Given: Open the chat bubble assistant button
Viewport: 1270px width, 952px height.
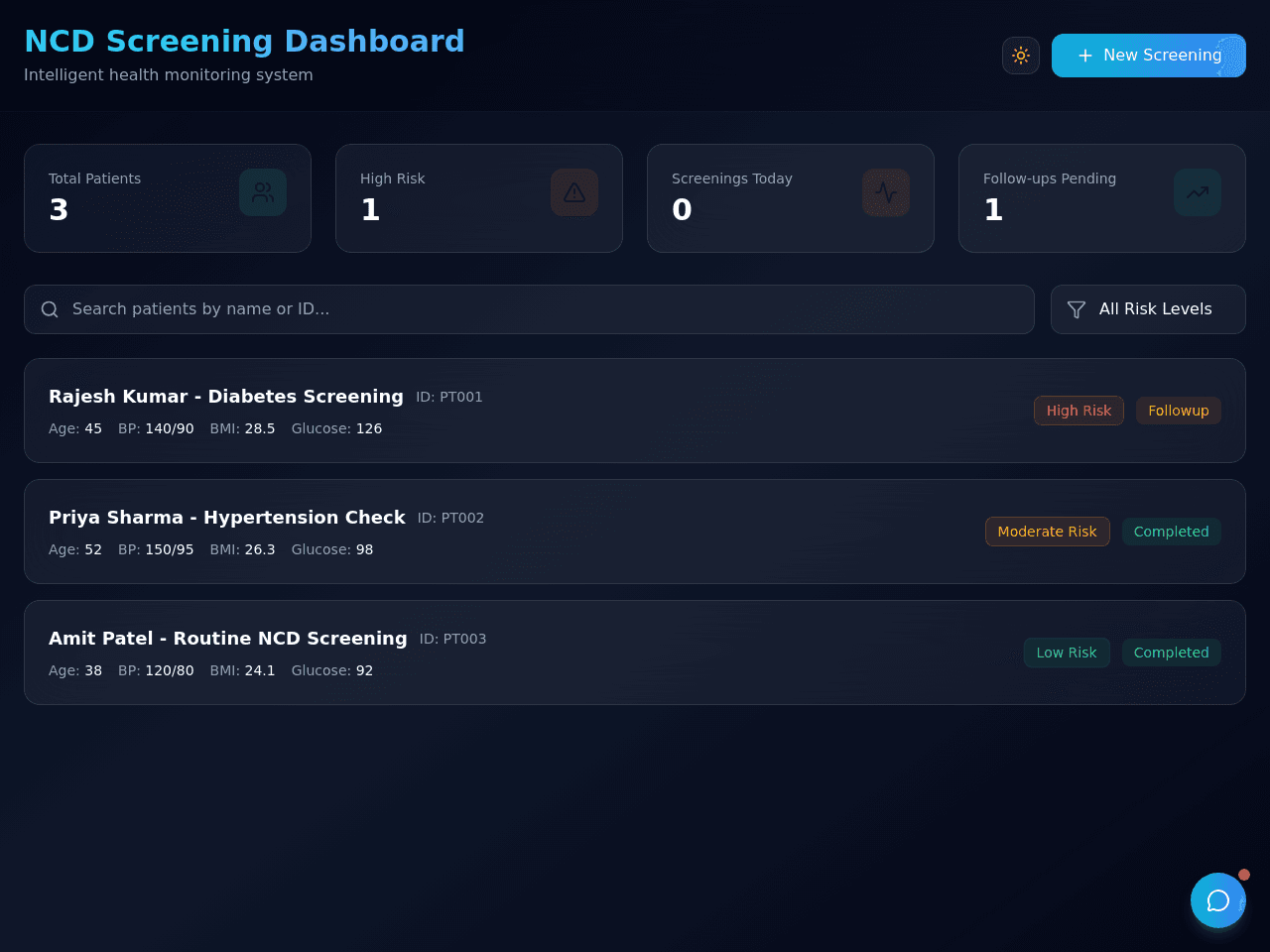Looking at the screenshot, I should [x=1218, y=900].
